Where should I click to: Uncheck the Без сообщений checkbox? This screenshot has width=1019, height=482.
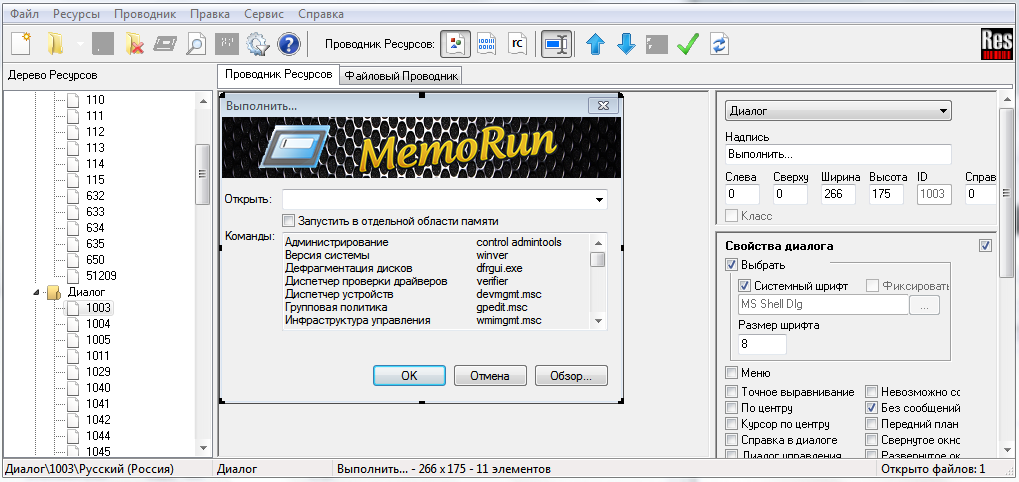(871, 408)
